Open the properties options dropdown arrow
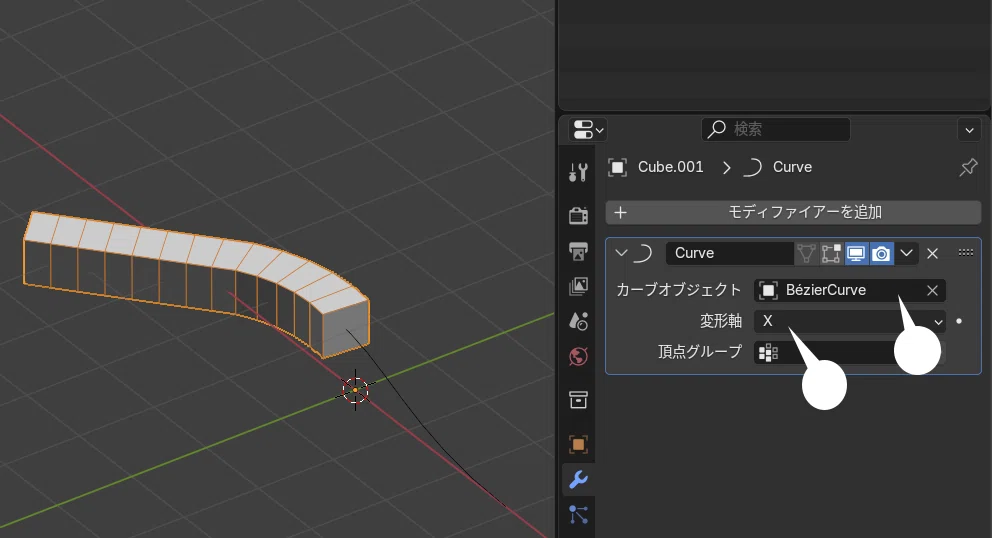This screenshot has width=992, height=538. coord(969,130)
